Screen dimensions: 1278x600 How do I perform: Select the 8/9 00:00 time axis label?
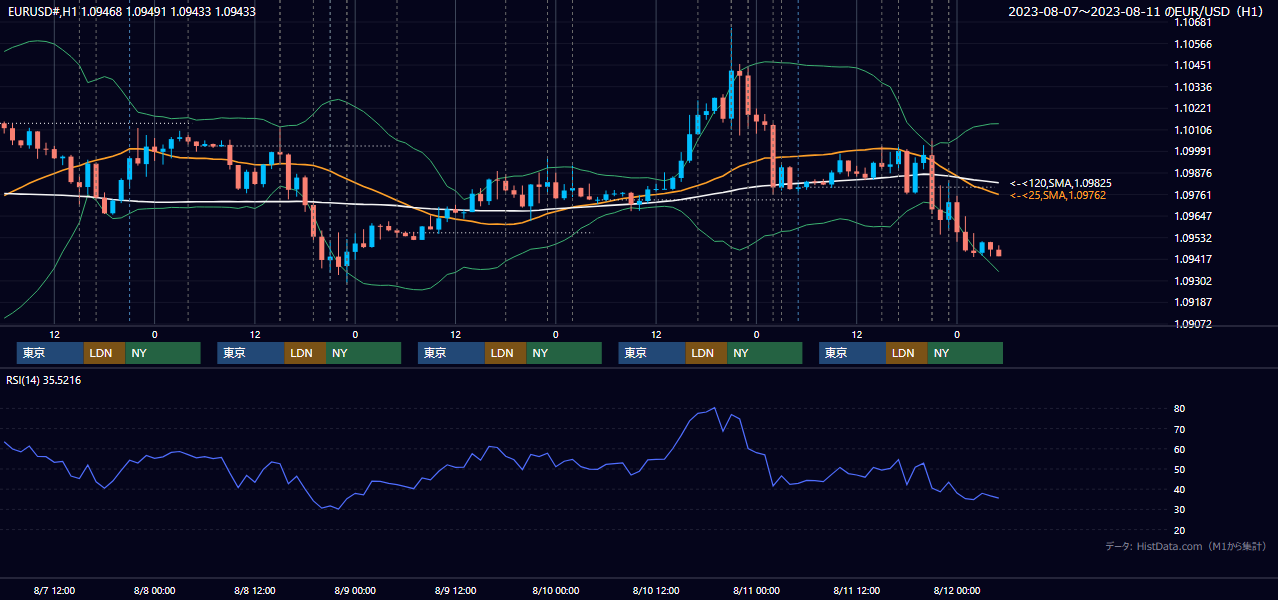click(355, 591)
